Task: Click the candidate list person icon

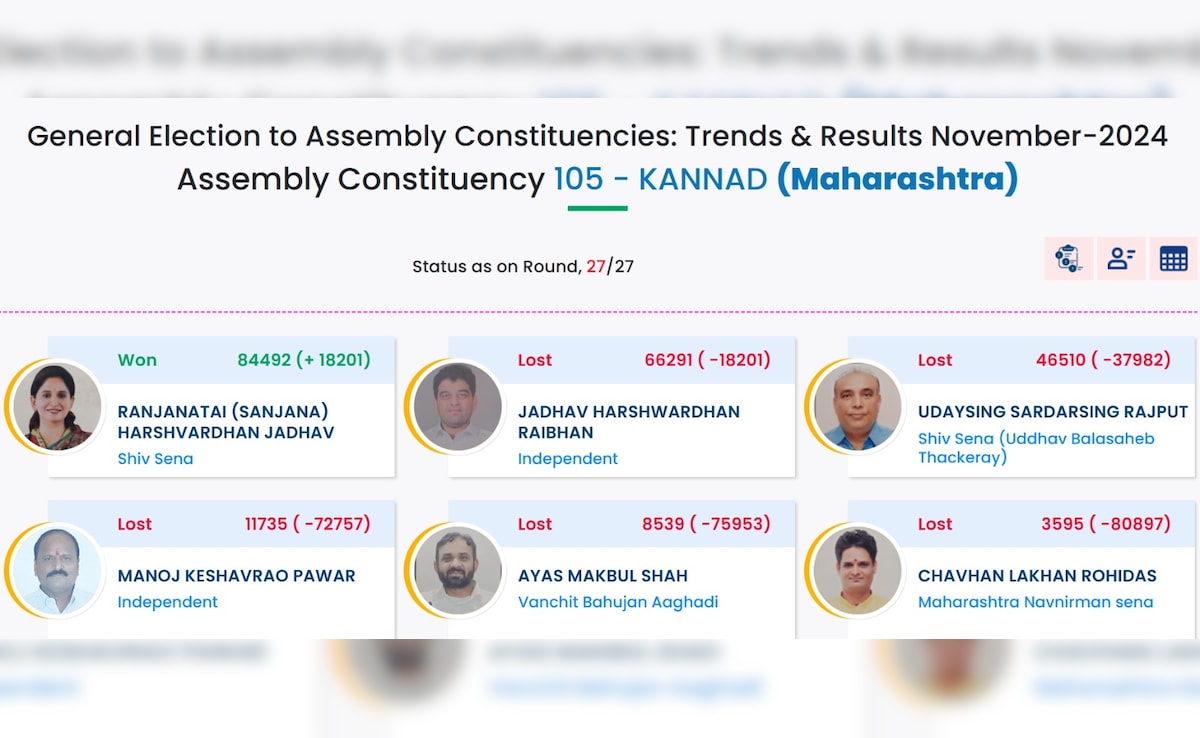Action: (x=1121, y=259)
